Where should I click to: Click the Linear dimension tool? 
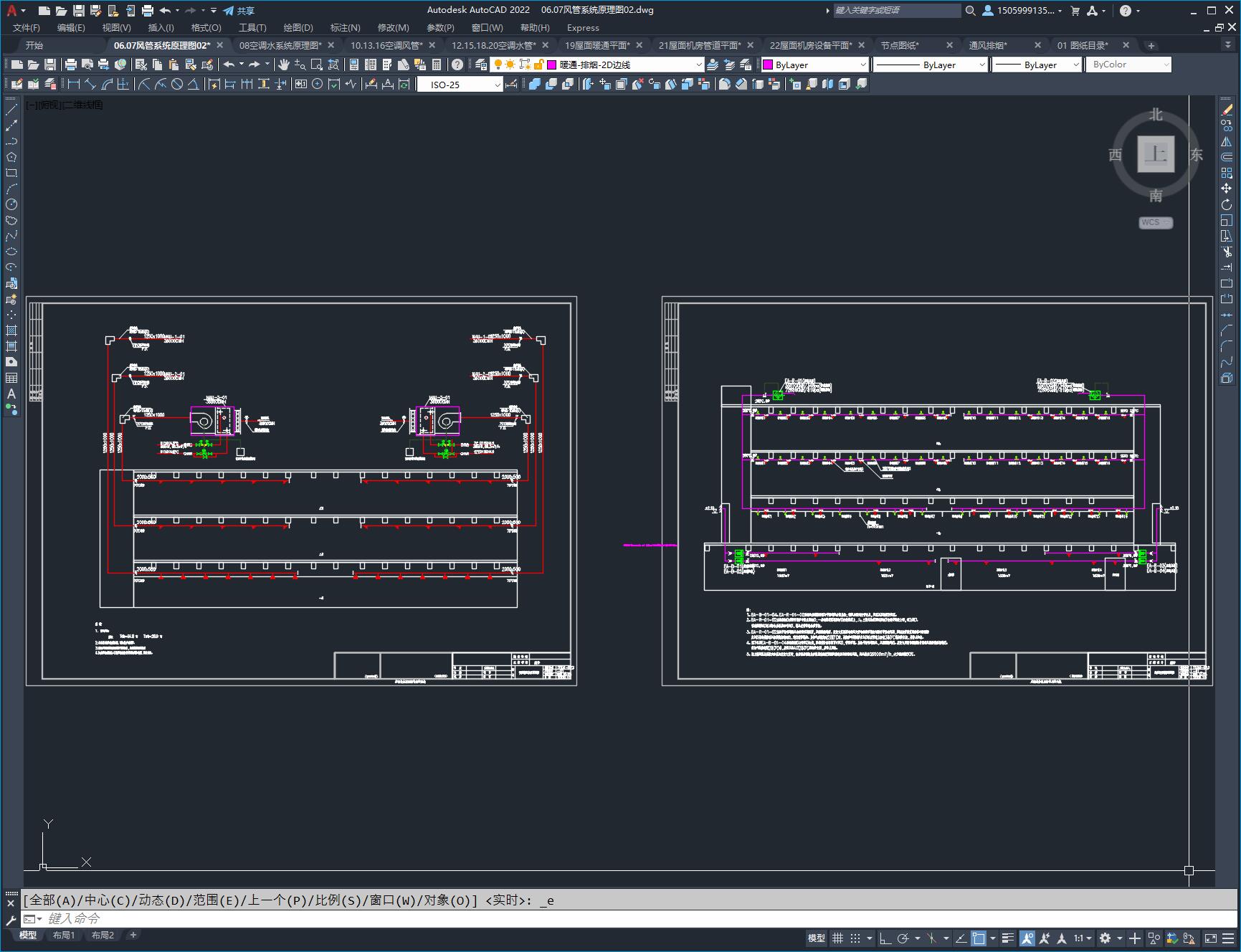tap(74, 84)
